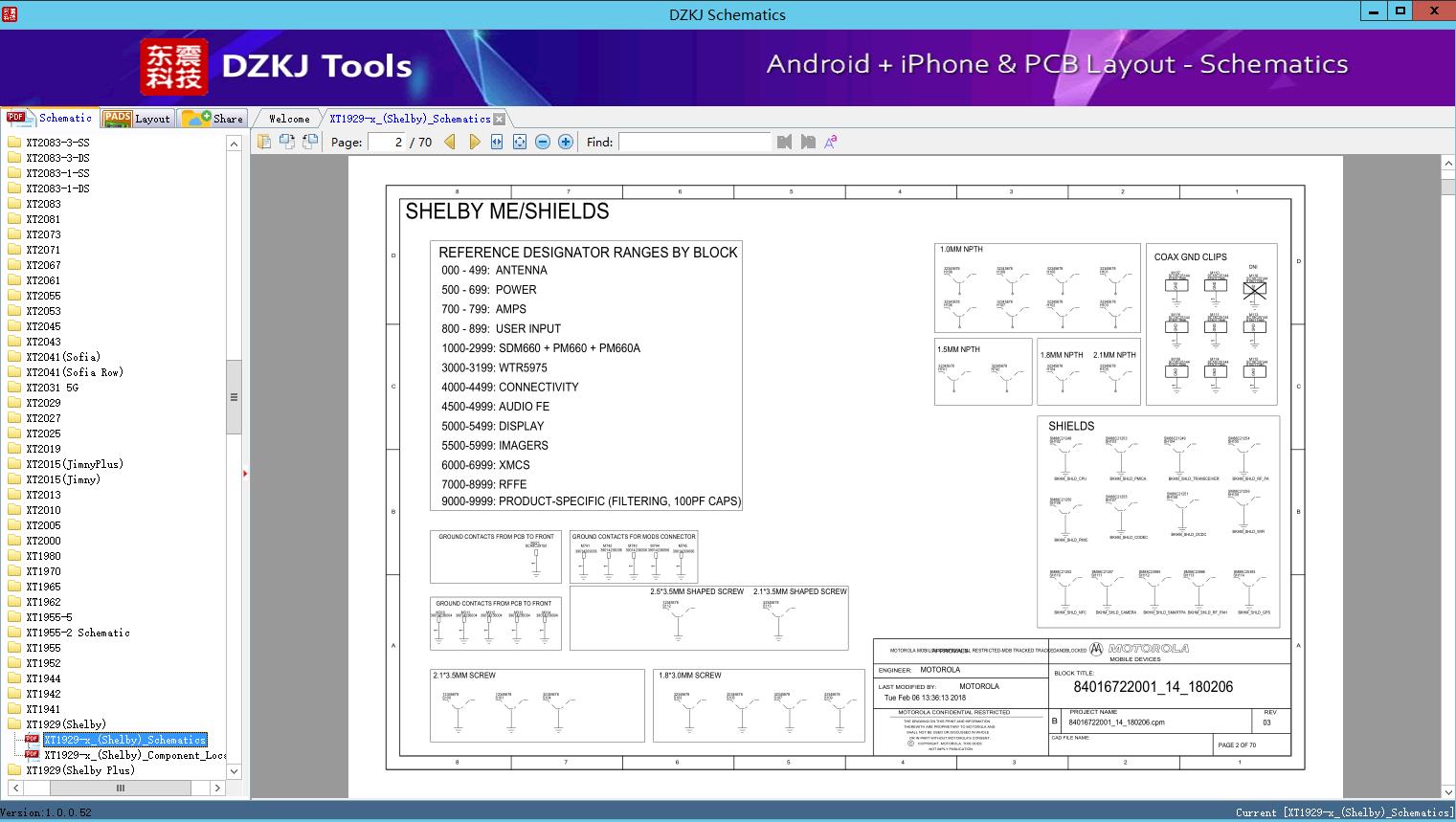This screenshot has width=1456, height=822.
Task: Expand the XT2081 folder
Action: [x=43, y=219]
